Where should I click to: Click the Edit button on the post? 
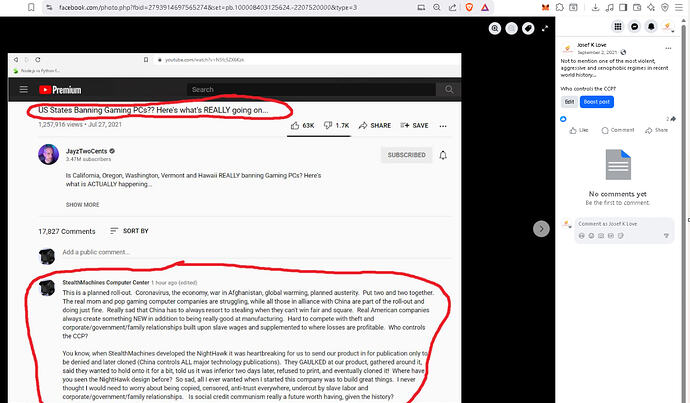point(569,102)
